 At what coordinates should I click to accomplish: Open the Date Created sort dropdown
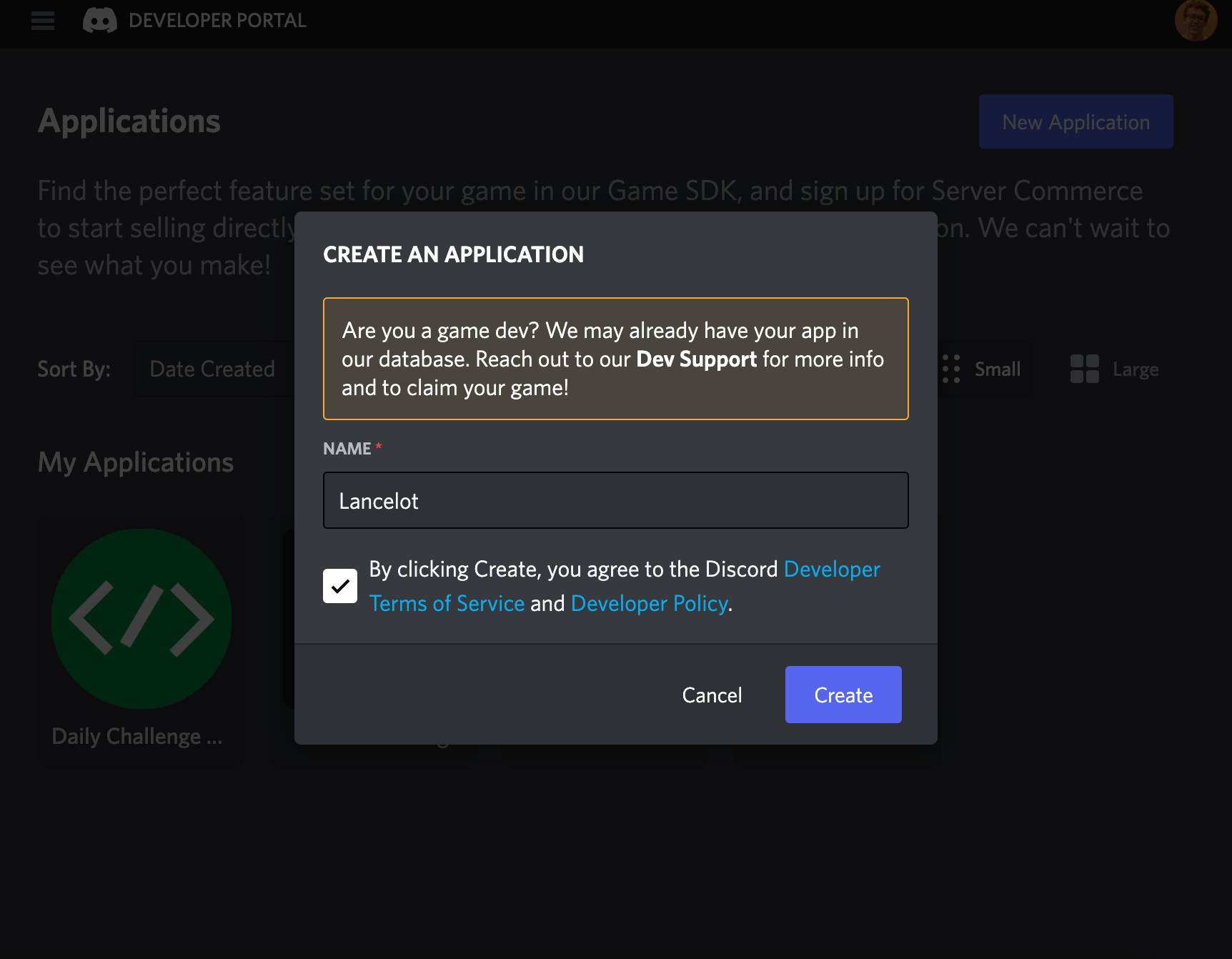212,369
